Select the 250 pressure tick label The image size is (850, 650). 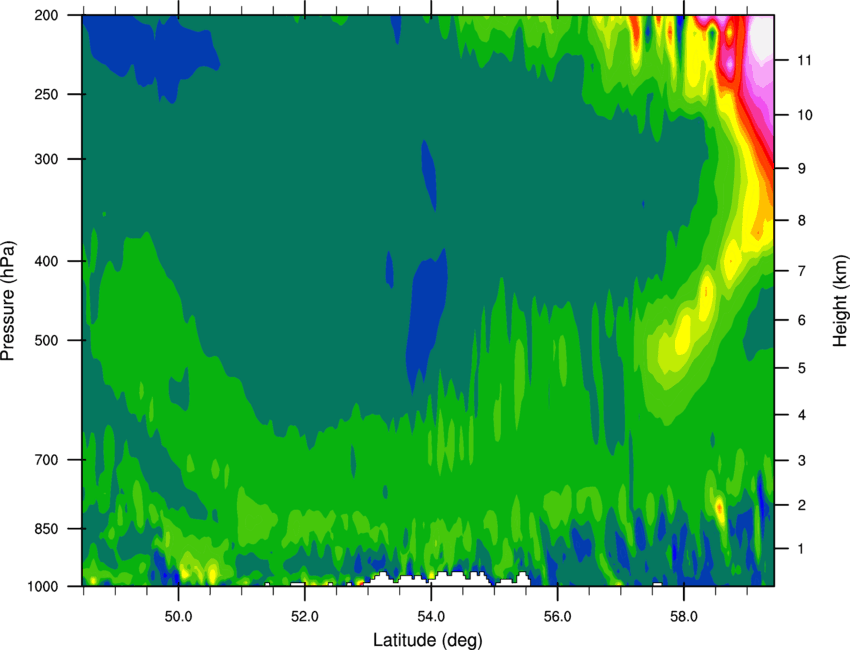47,94
